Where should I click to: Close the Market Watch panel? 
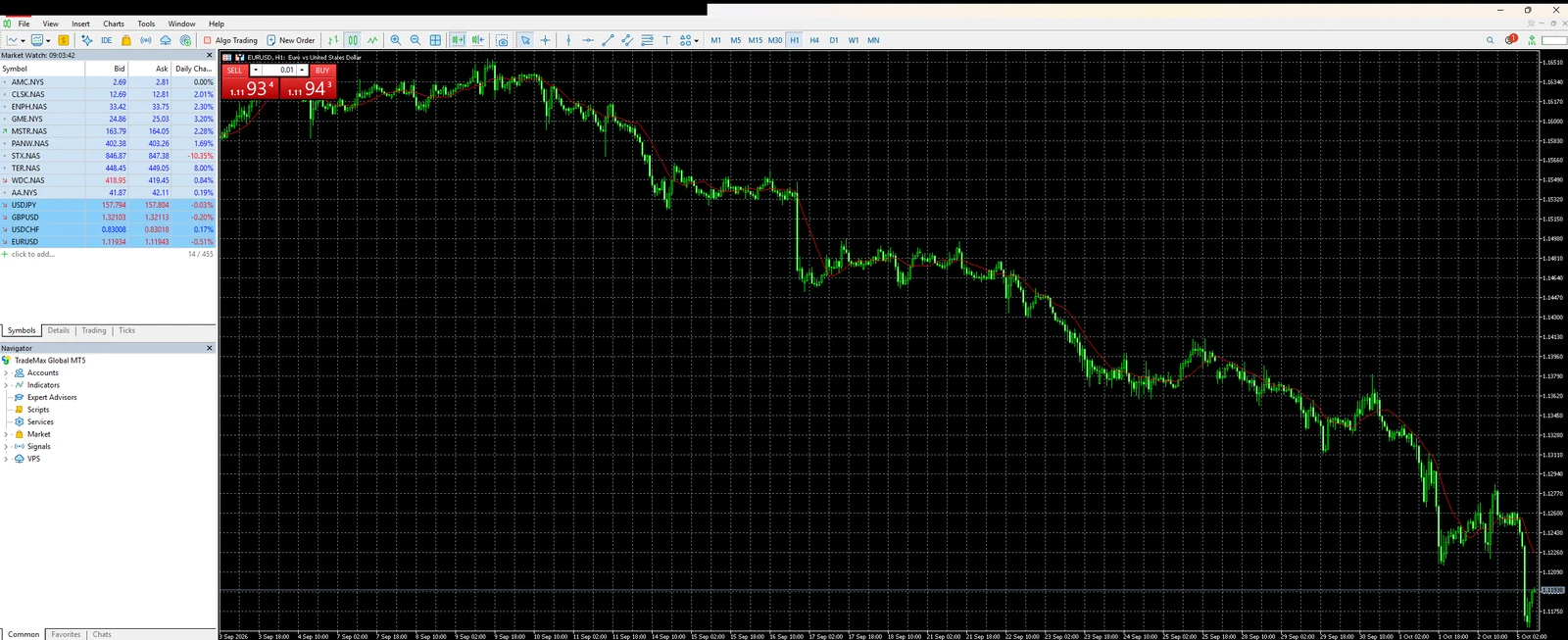pos(210,55)
